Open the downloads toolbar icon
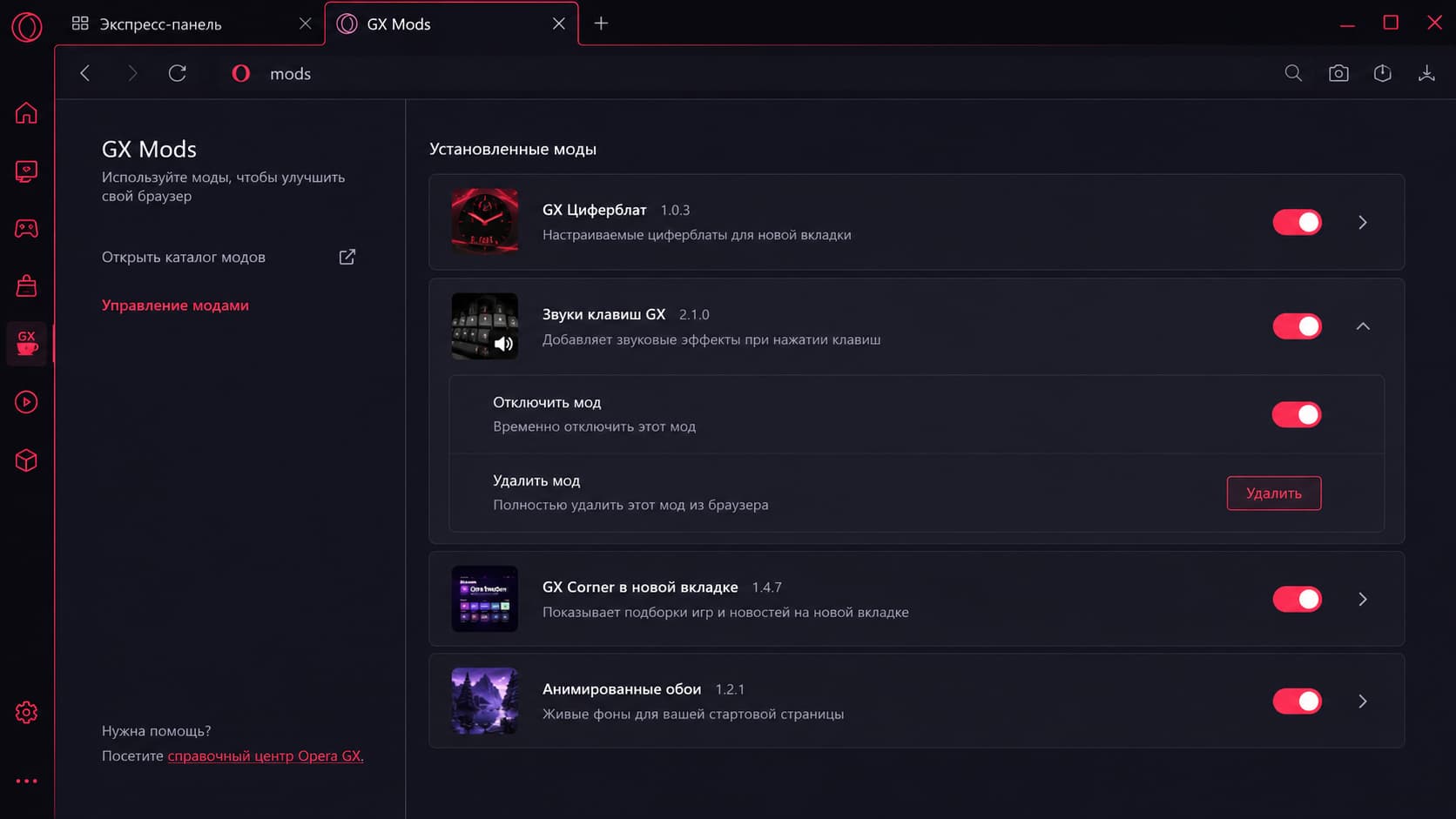1456x819 pixels. point(1426,73)
